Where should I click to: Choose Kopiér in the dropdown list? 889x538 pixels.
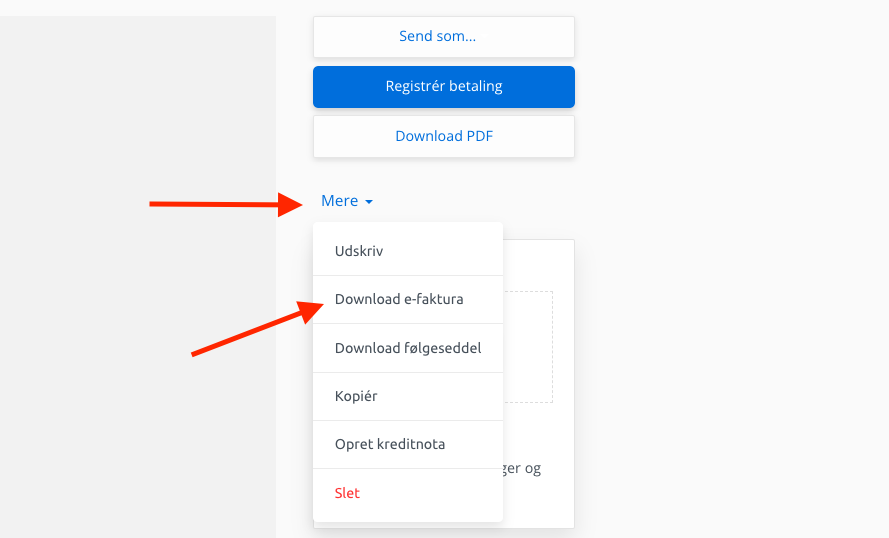point(408,396)
